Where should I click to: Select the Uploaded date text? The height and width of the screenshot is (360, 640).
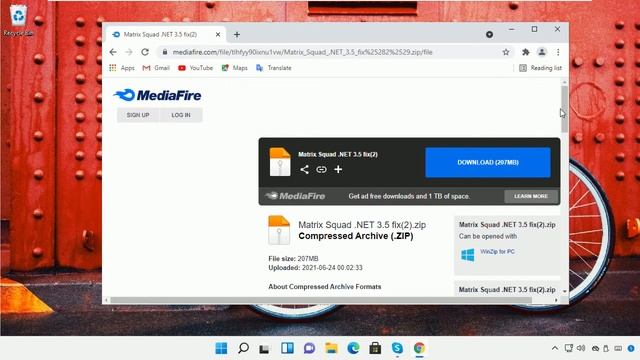click(x=315, y=268)
